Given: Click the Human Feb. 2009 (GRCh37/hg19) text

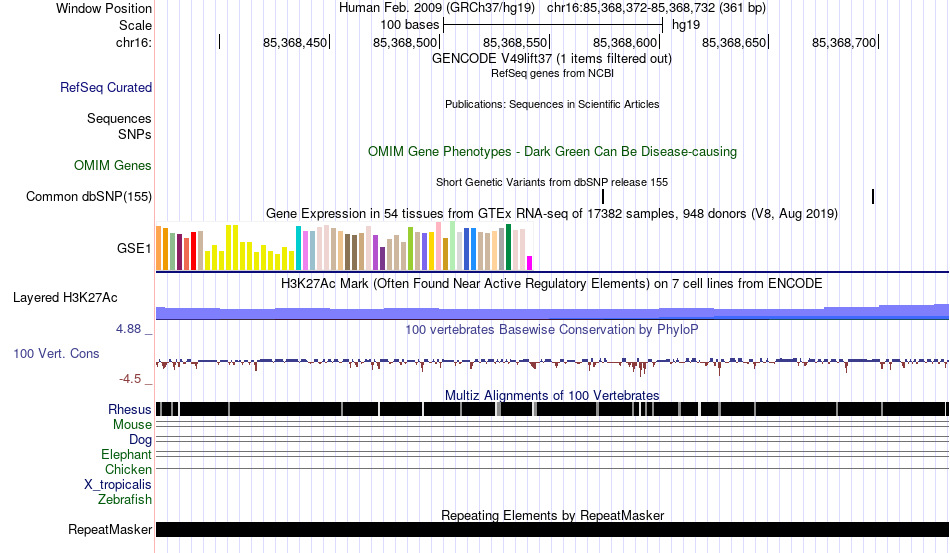Looking at the screenshot, I should tap(437, 8).
